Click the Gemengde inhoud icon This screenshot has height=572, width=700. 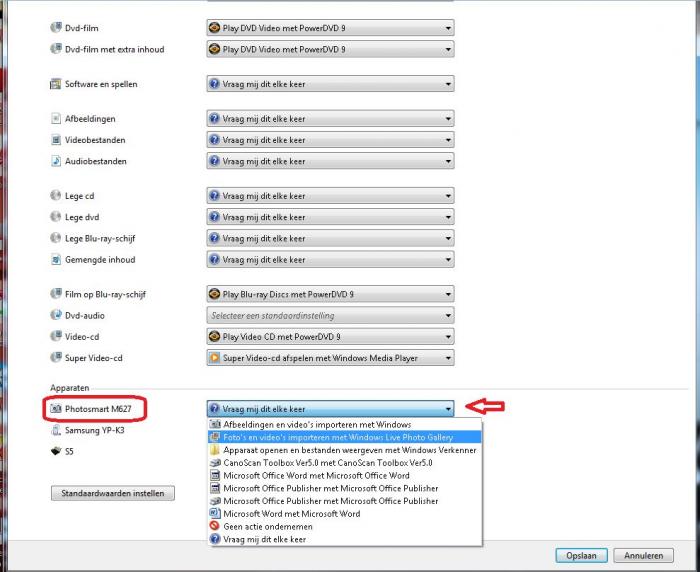click(x=56, y=259)
